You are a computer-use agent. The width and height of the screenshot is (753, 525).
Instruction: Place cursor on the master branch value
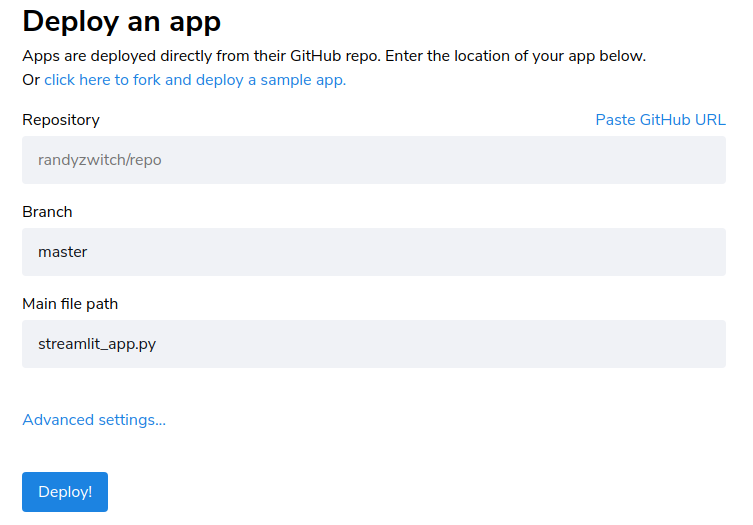coord(62,252)
